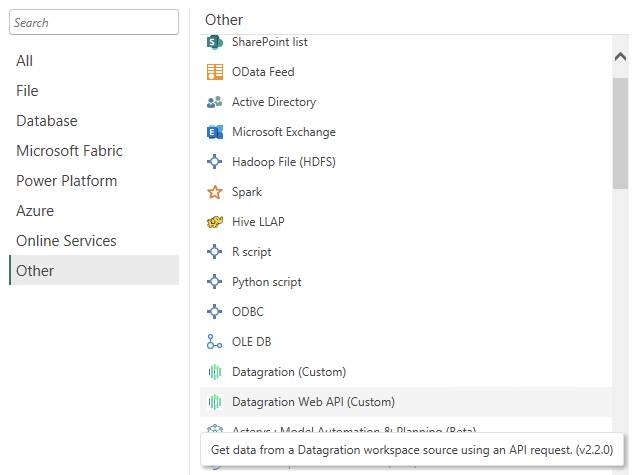Click the SharePoint list connector icon
This screenshot has height=475, width=637.
point(214,42)
